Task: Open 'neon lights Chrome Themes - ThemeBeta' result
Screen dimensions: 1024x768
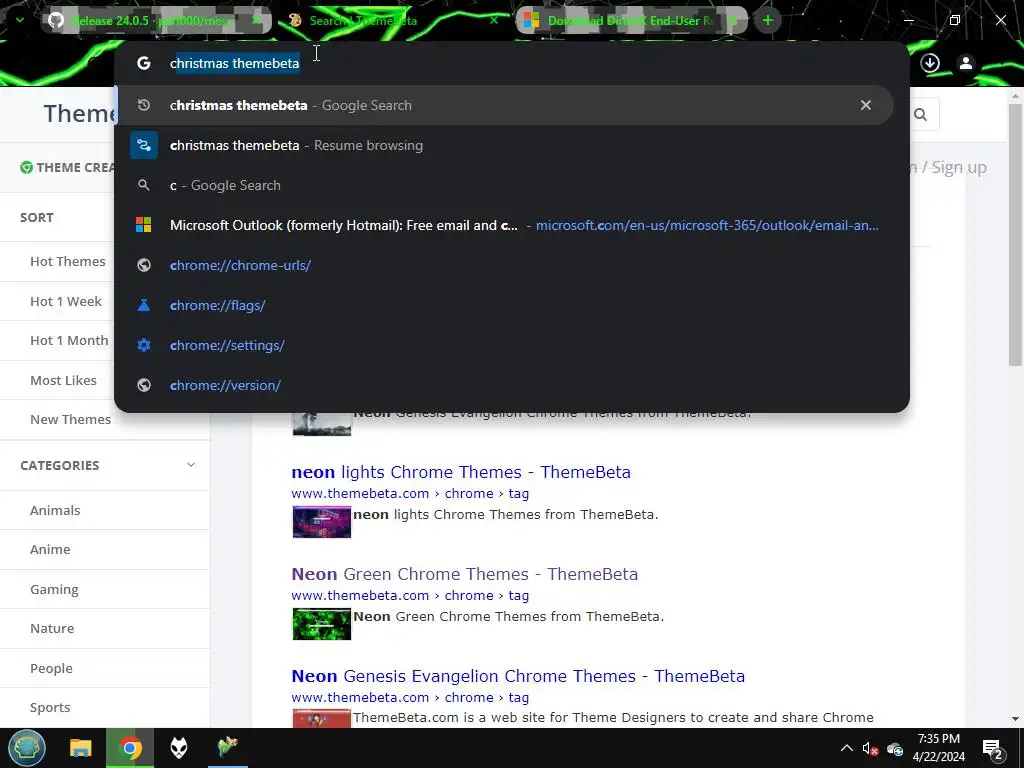Action: point(461,472)
